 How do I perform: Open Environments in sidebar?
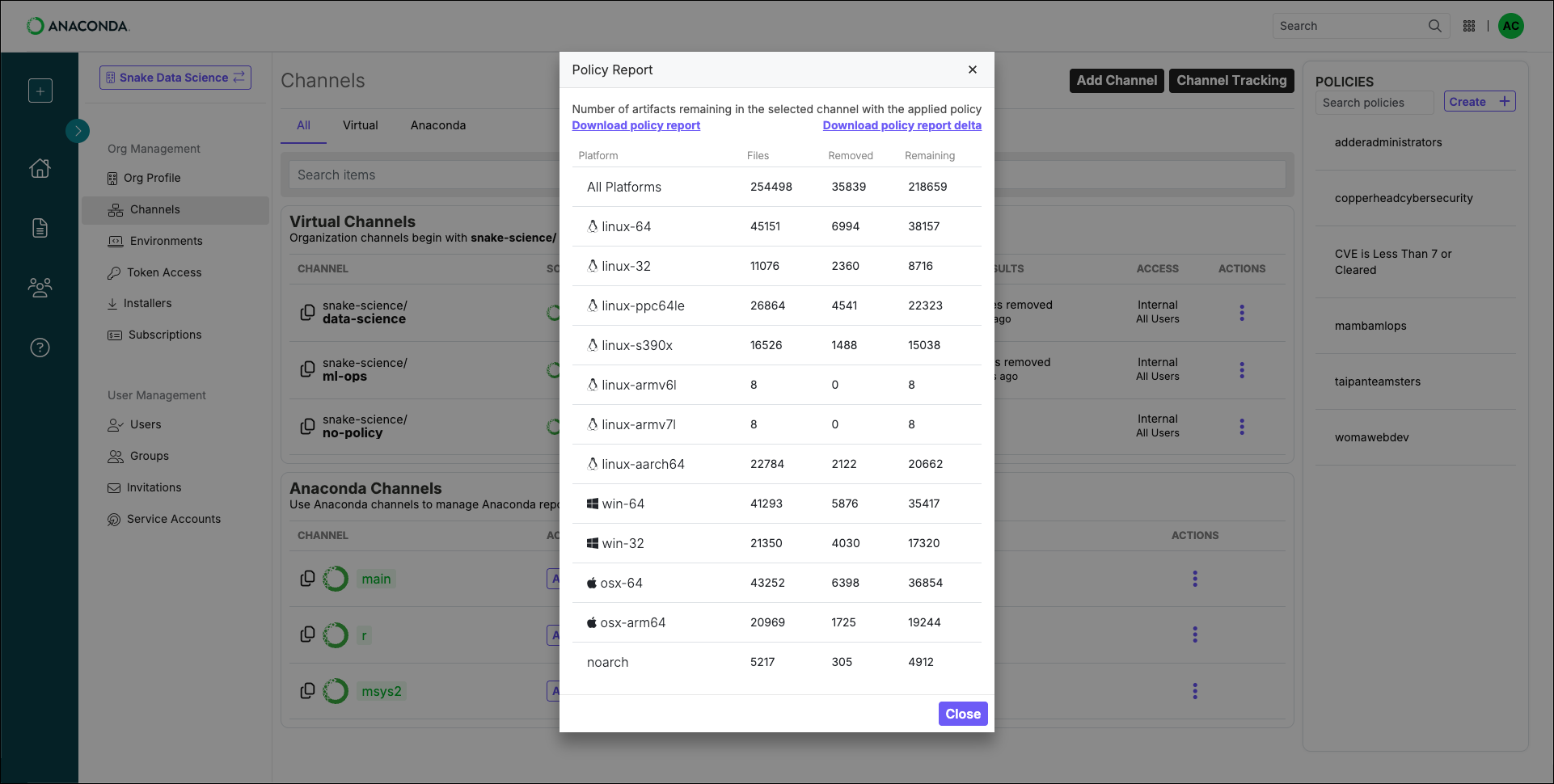[x=175, y=241]
